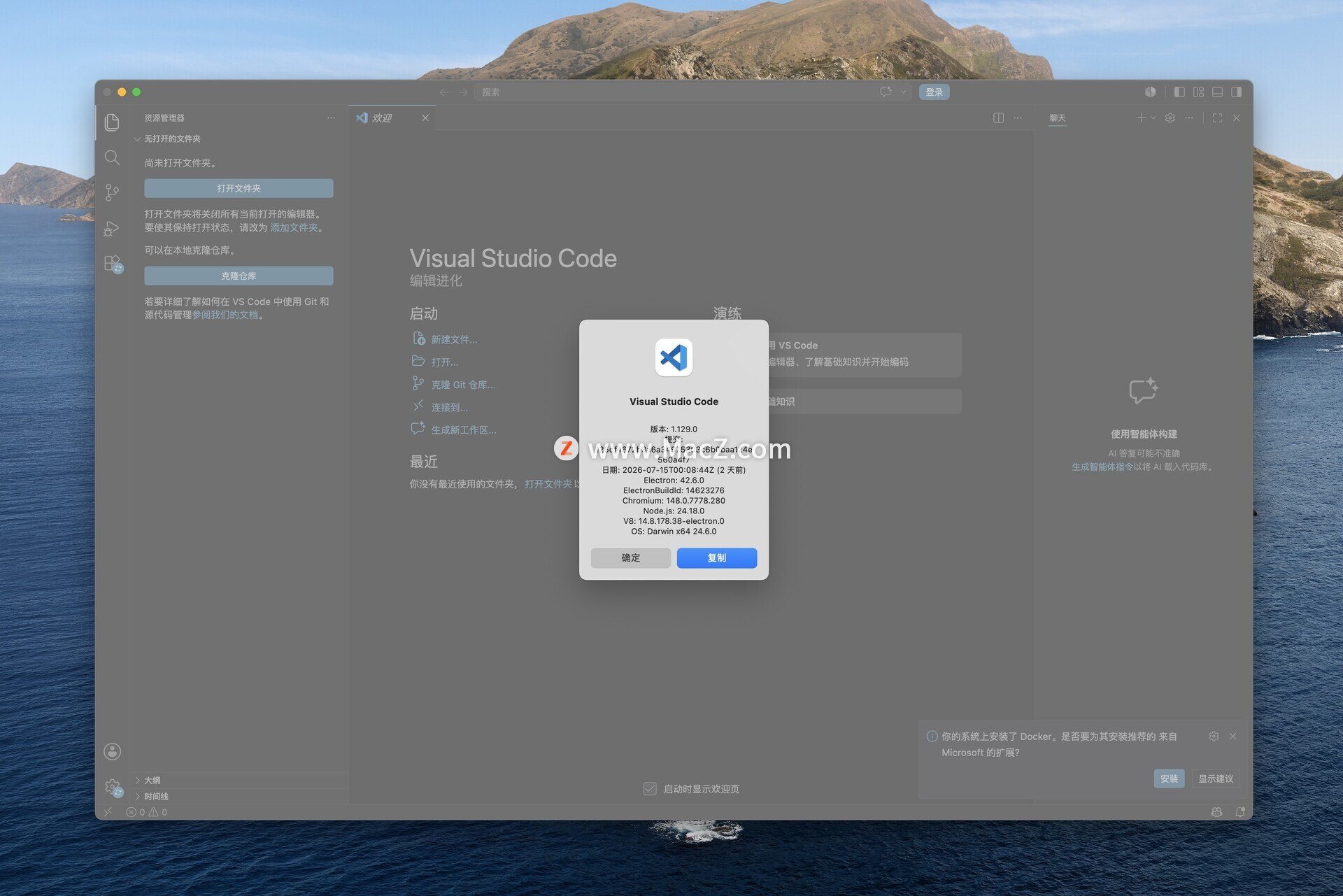
Task: Open the Explorer panel more actions ellipsis
Action: (331, 118)
